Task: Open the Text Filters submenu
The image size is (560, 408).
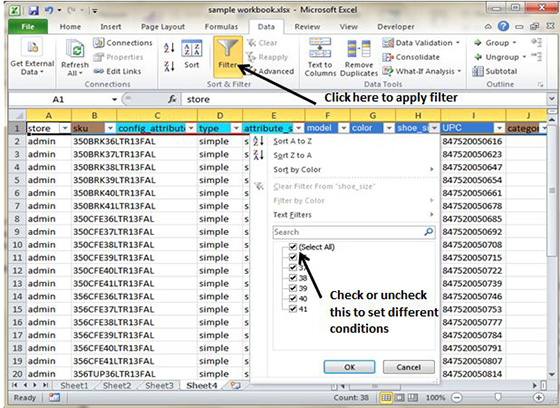Action: pos(292,215)
